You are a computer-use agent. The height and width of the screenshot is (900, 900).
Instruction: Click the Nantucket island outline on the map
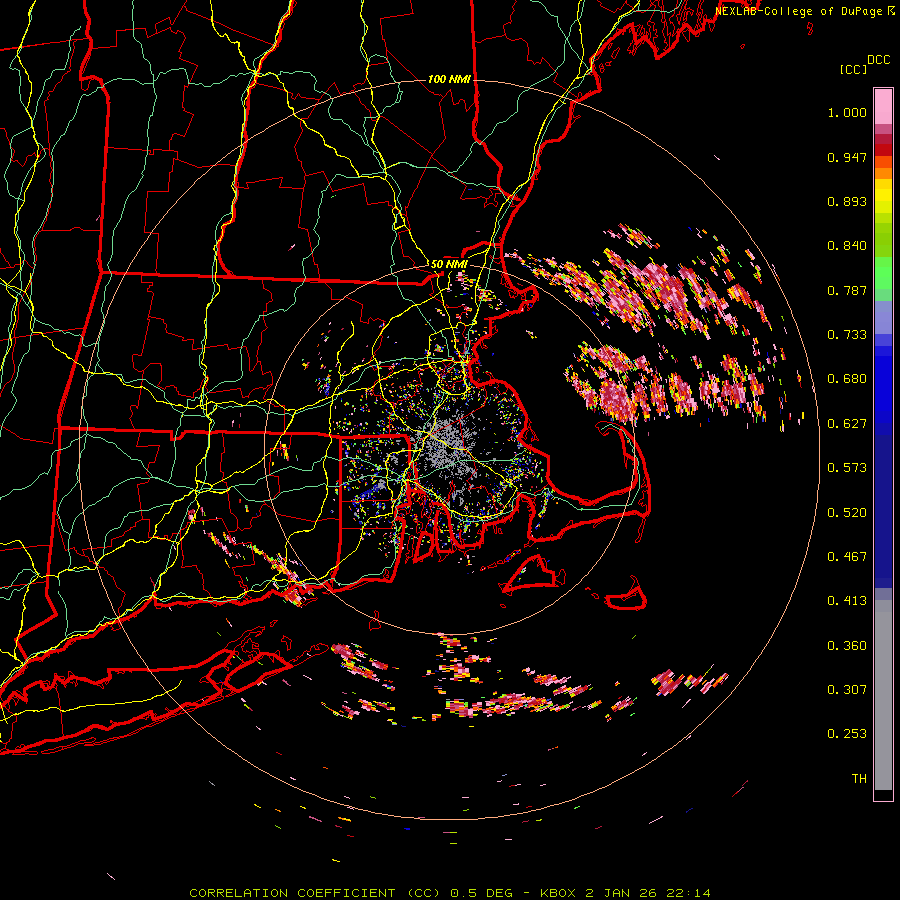tap(627, 596)
